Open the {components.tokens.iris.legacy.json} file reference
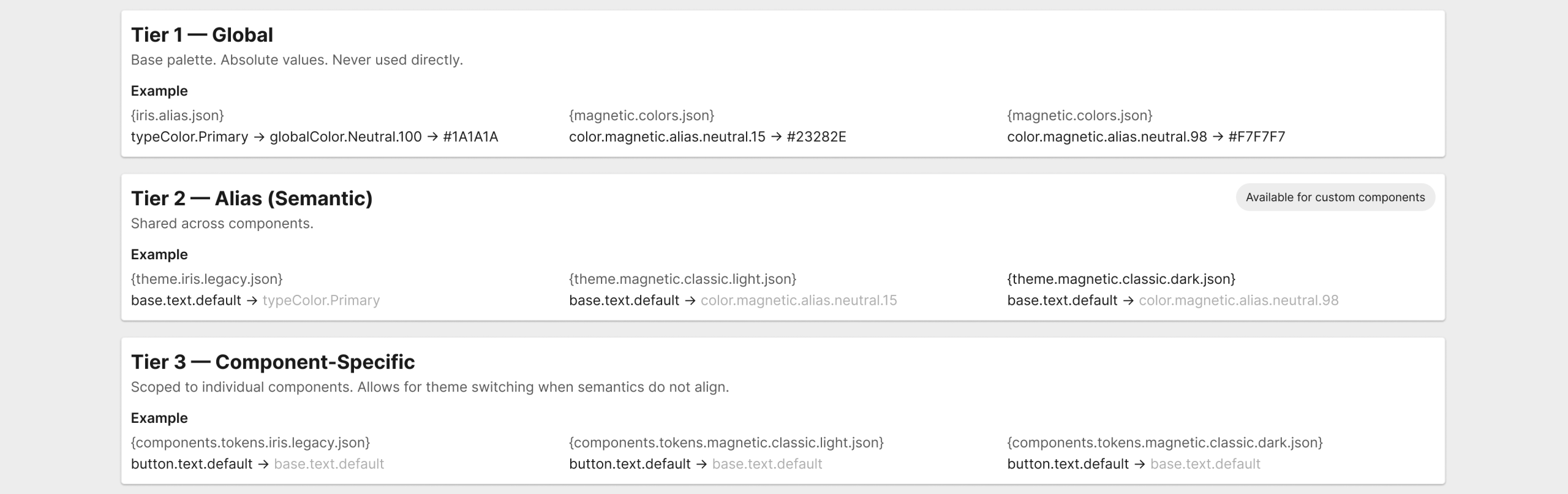The height and width of the screenshot is (494, 1568). pyautogui.click(x=251, y=443)
